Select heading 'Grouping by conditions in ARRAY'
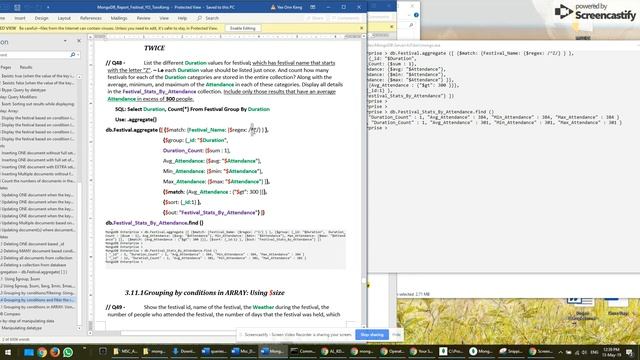640x360 pixels. (38, 307)
